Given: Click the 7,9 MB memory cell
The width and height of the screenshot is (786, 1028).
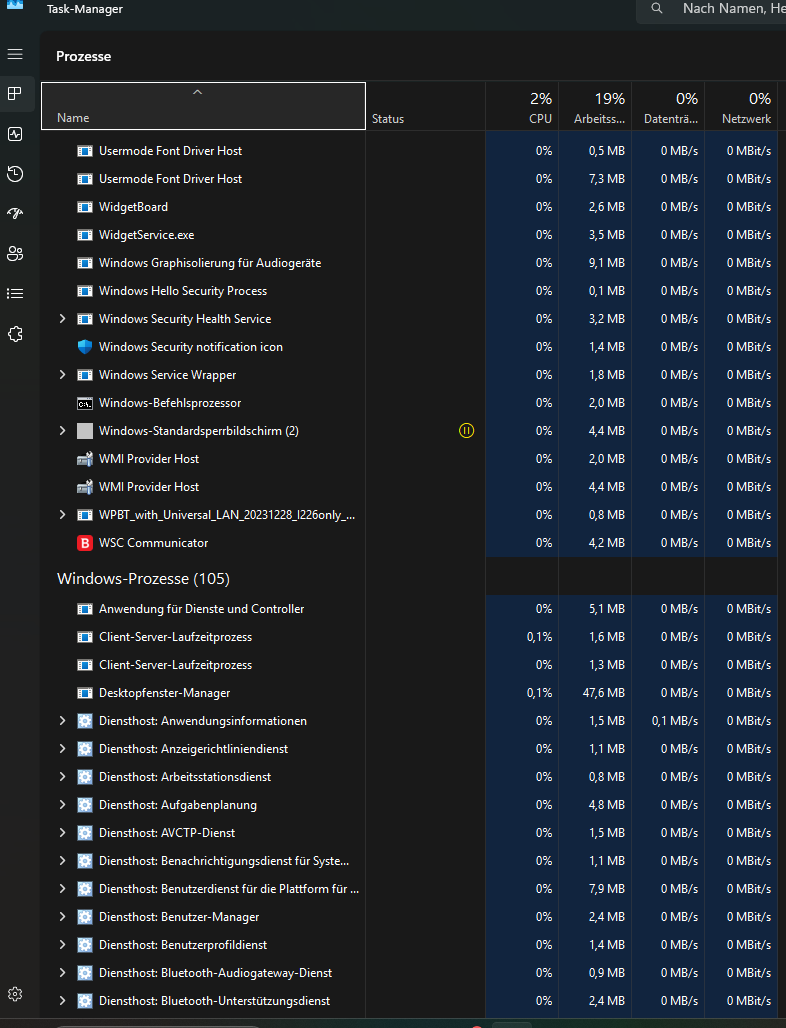Looking at the screenshot, I should [x=595, y=889].
